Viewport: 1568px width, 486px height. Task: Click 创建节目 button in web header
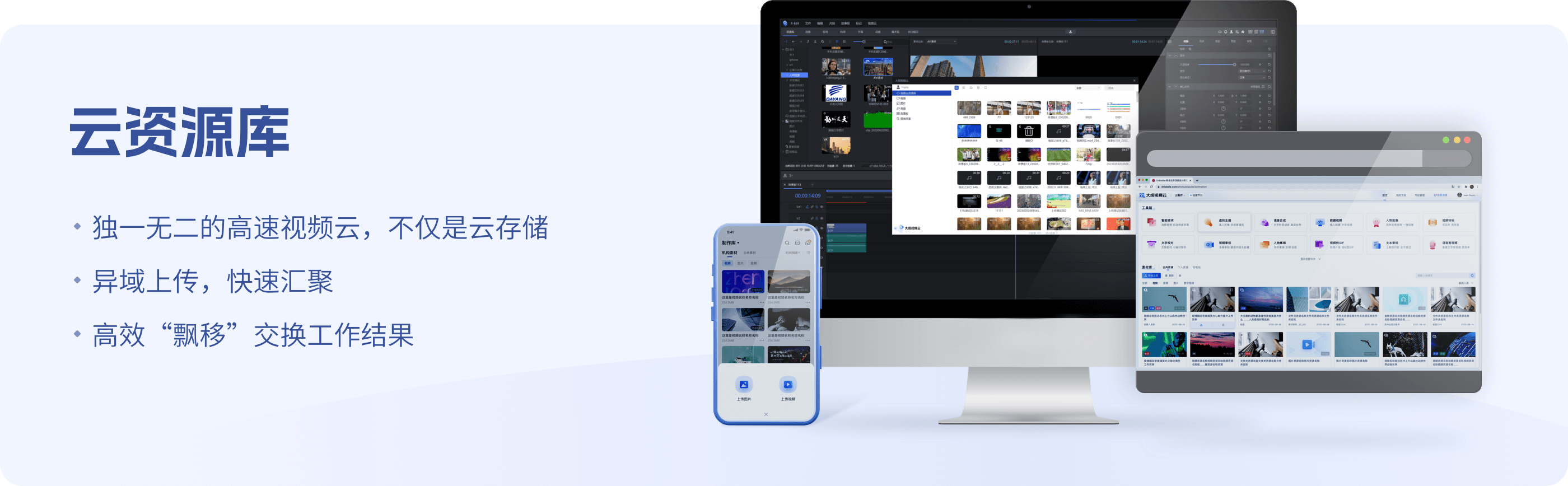pyautogui.click(x=1196, y=195)
